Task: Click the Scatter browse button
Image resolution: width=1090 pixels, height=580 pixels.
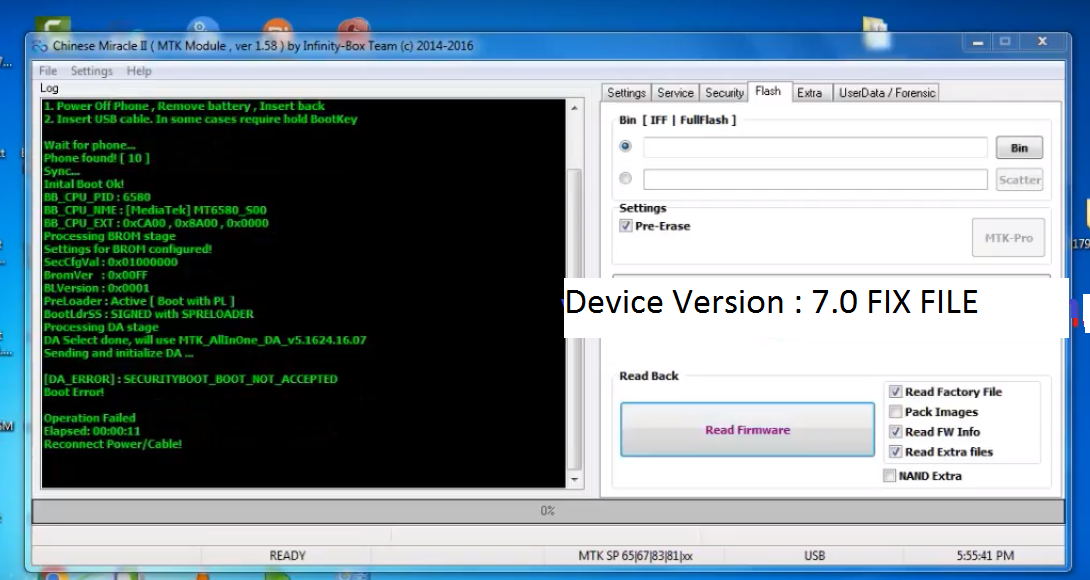Action: point(1019,179)
